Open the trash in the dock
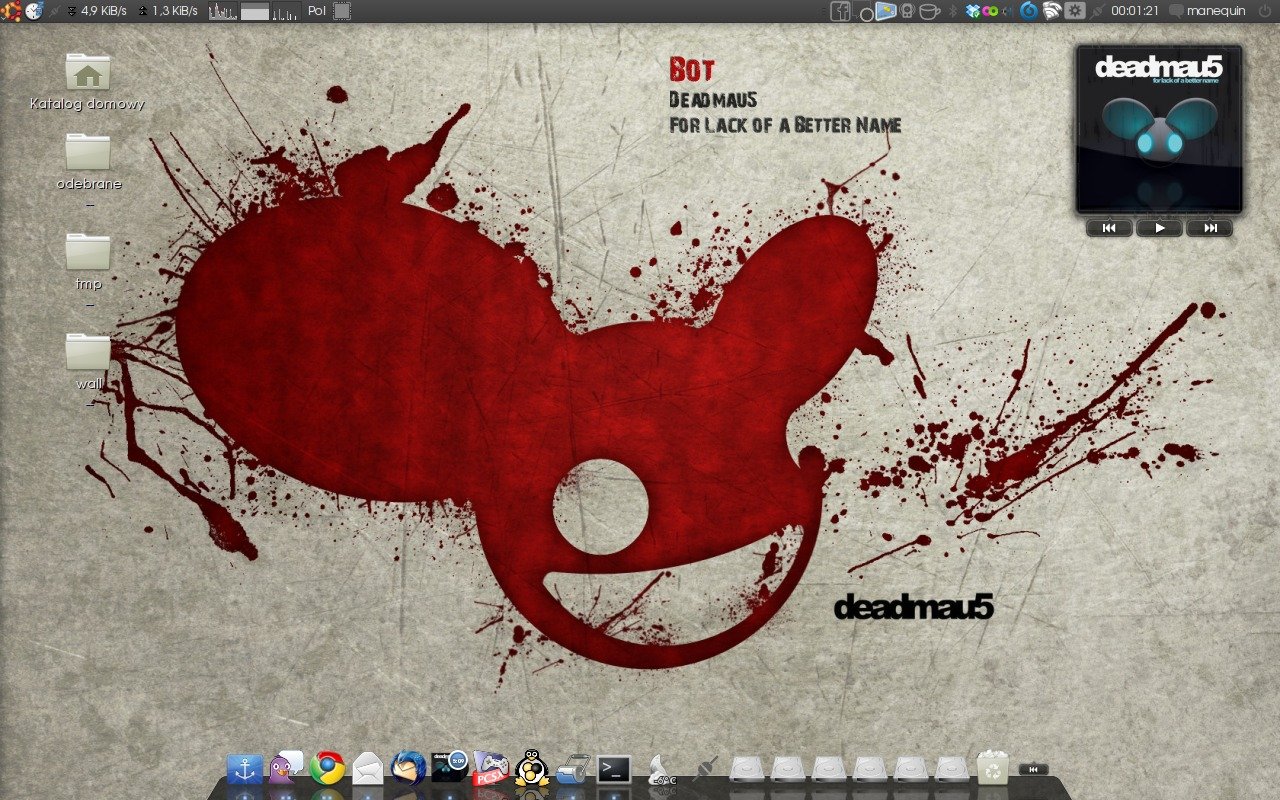This screenshot has height=800, width=1280. coord(992,767)
